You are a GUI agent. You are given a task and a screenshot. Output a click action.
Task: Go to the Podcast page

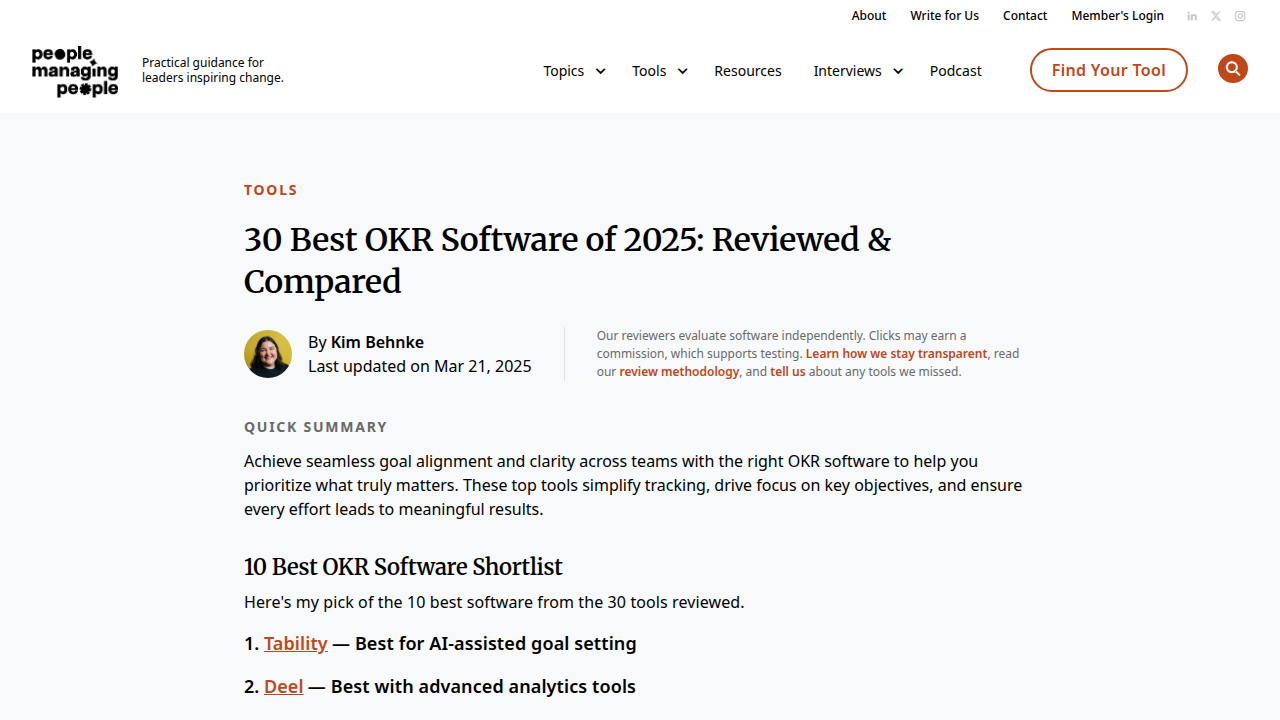click(956, 71)
